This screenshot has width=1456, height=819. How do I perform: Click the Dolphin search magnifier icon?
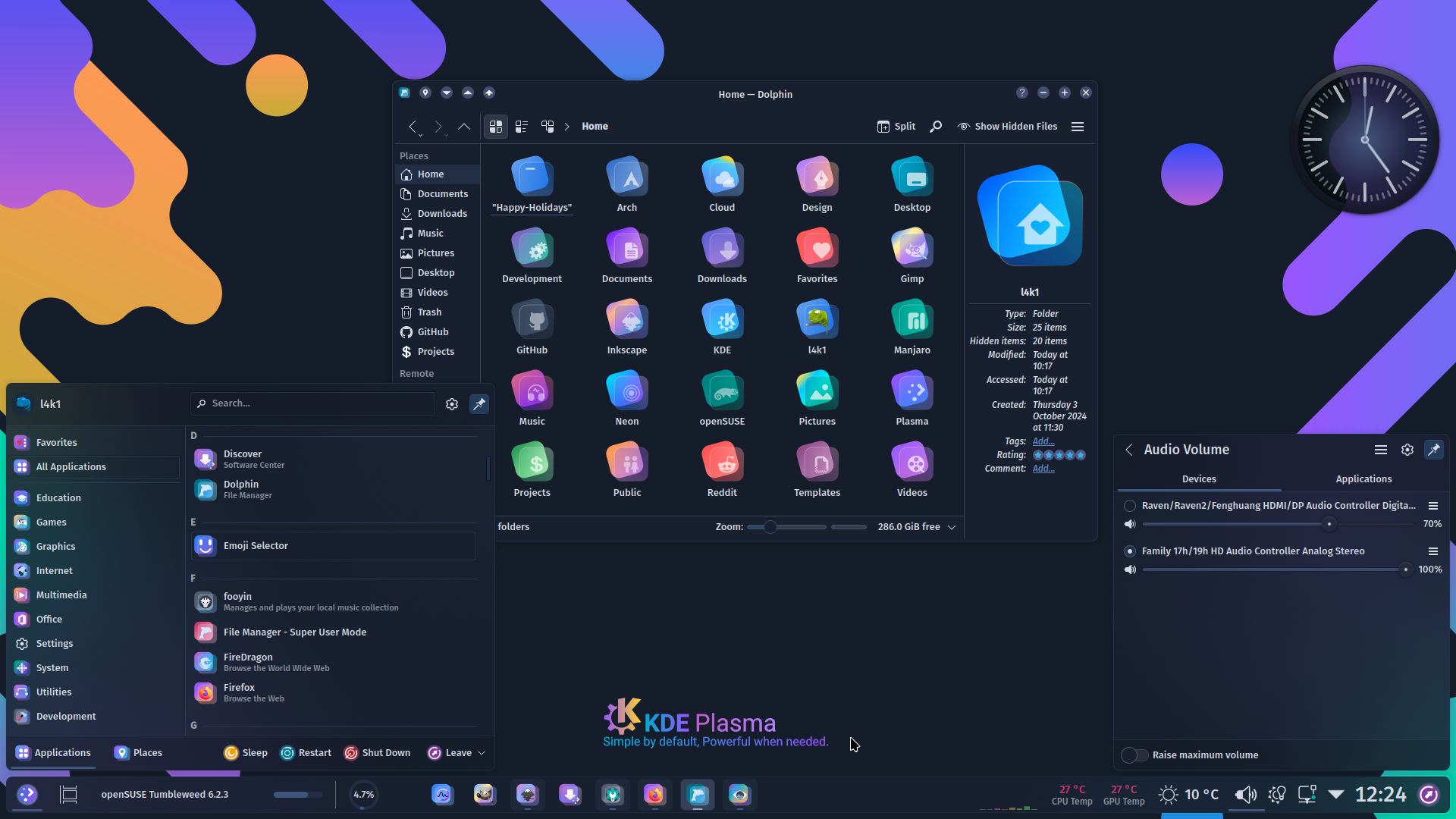tap(936, 127)
